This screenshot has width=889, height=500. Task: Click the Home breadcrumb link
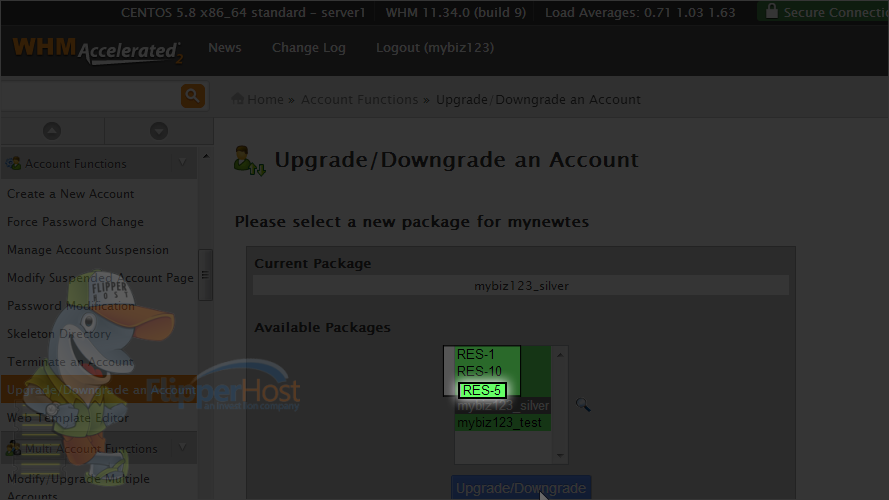point(265,99)
